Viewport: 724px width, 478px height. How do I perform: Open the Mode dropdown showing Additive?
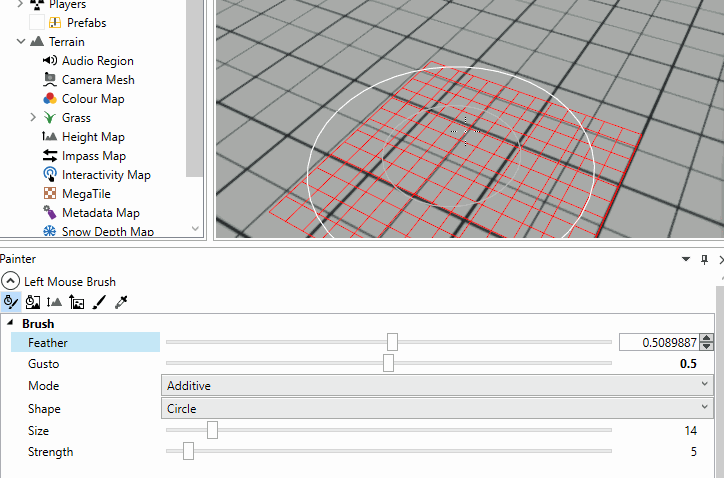pyautogui.click(x=437, y=385)
